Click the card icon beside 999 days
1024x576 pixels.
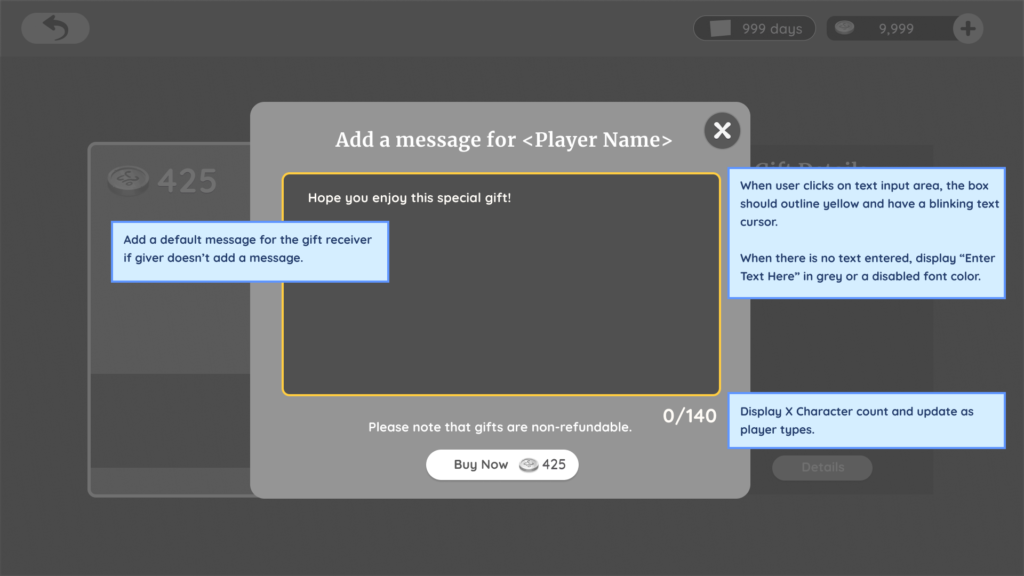click(721, 29)
